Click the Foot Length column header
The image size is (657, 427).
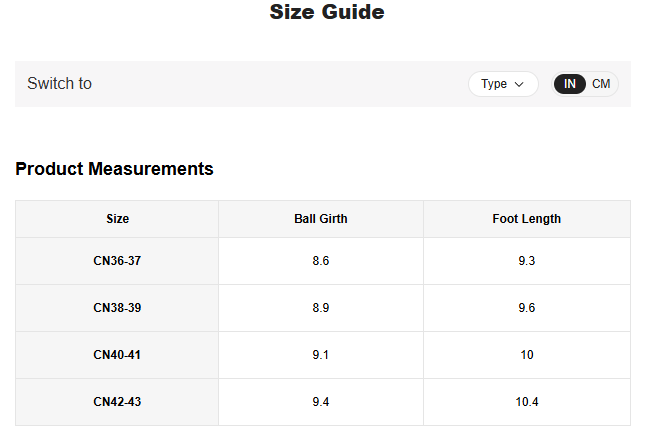point(526,219)
